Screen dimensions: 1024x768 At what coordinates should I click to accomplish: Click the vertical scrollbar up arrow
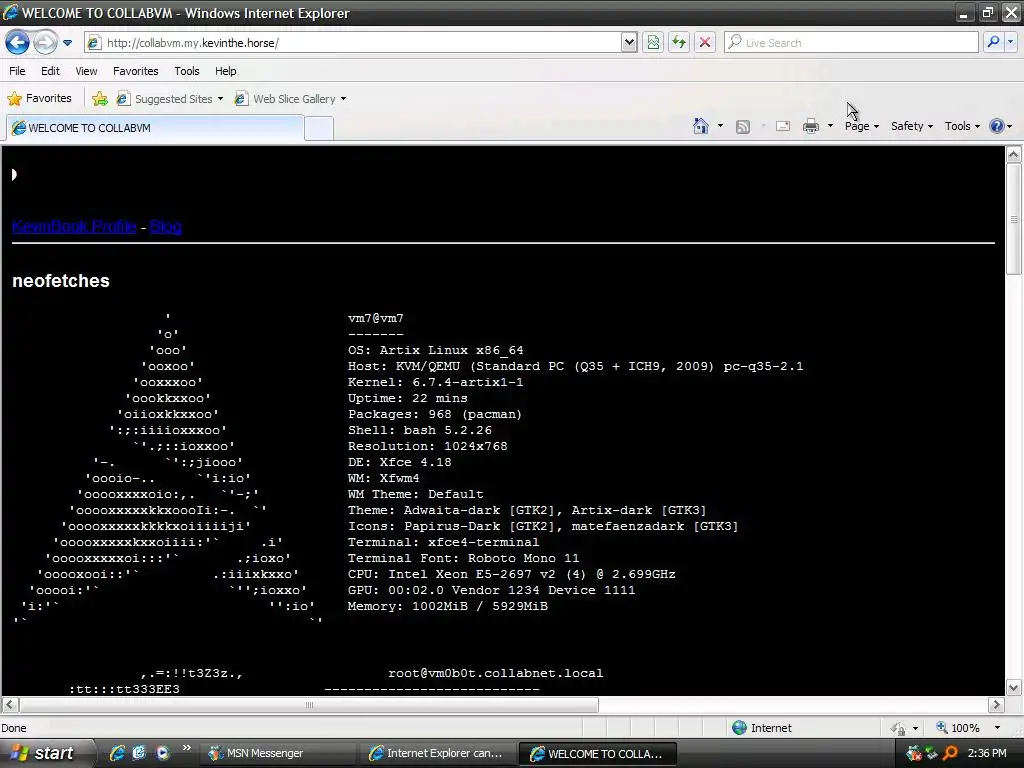tap(1014, 154)
